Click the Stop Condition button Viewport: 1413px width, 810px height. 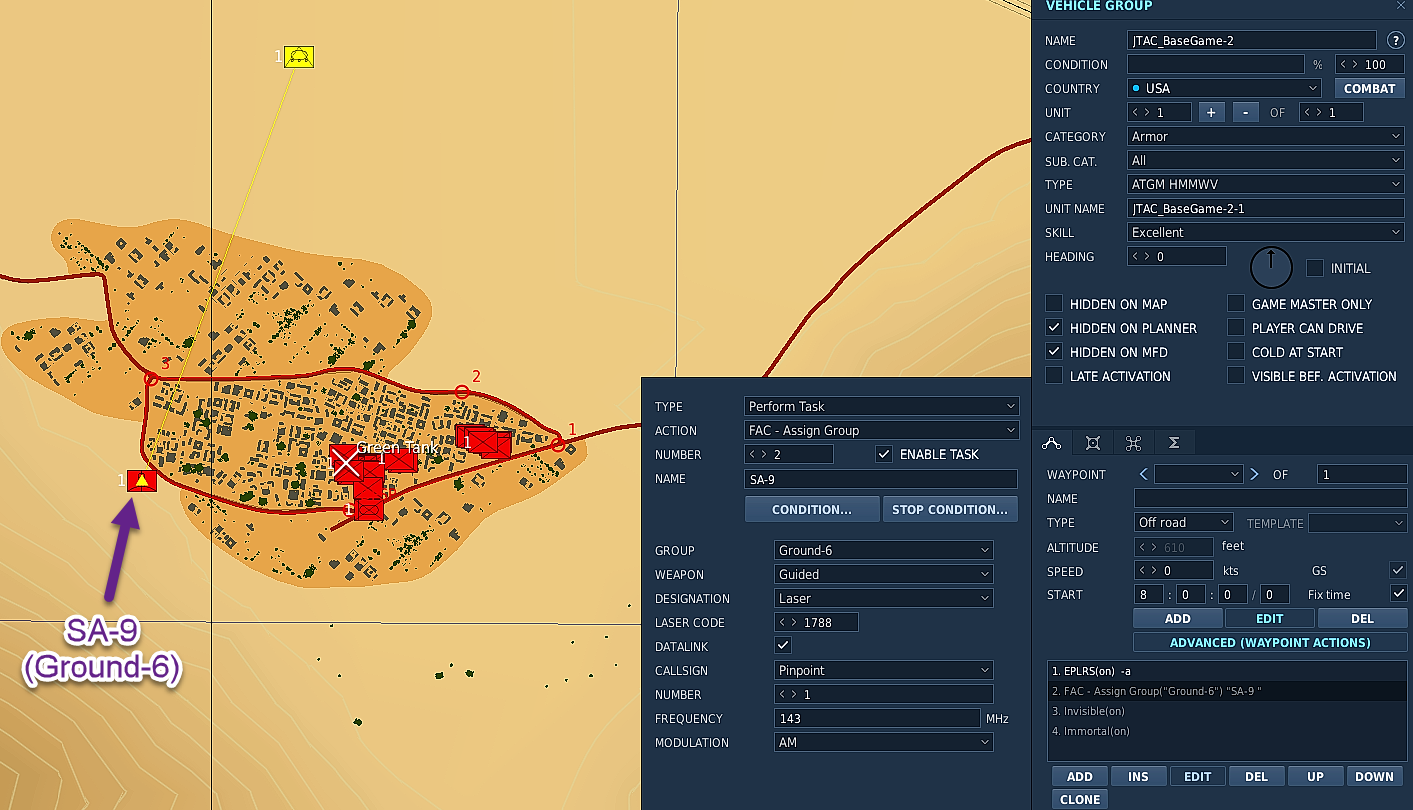(950, 509)
